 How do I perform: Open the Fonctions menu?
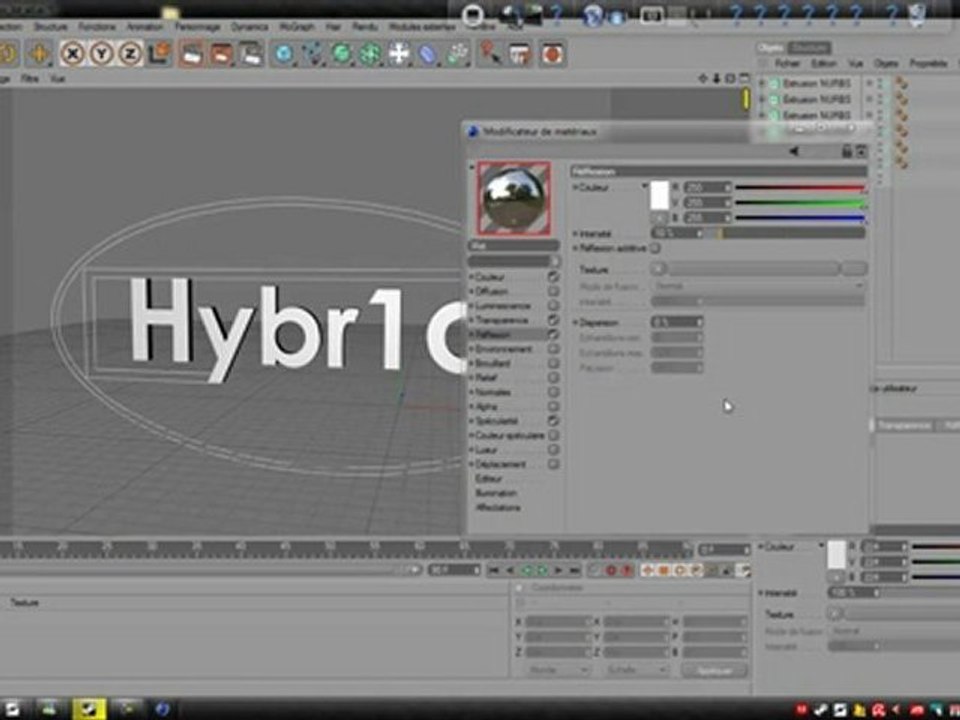click(97, 27)
